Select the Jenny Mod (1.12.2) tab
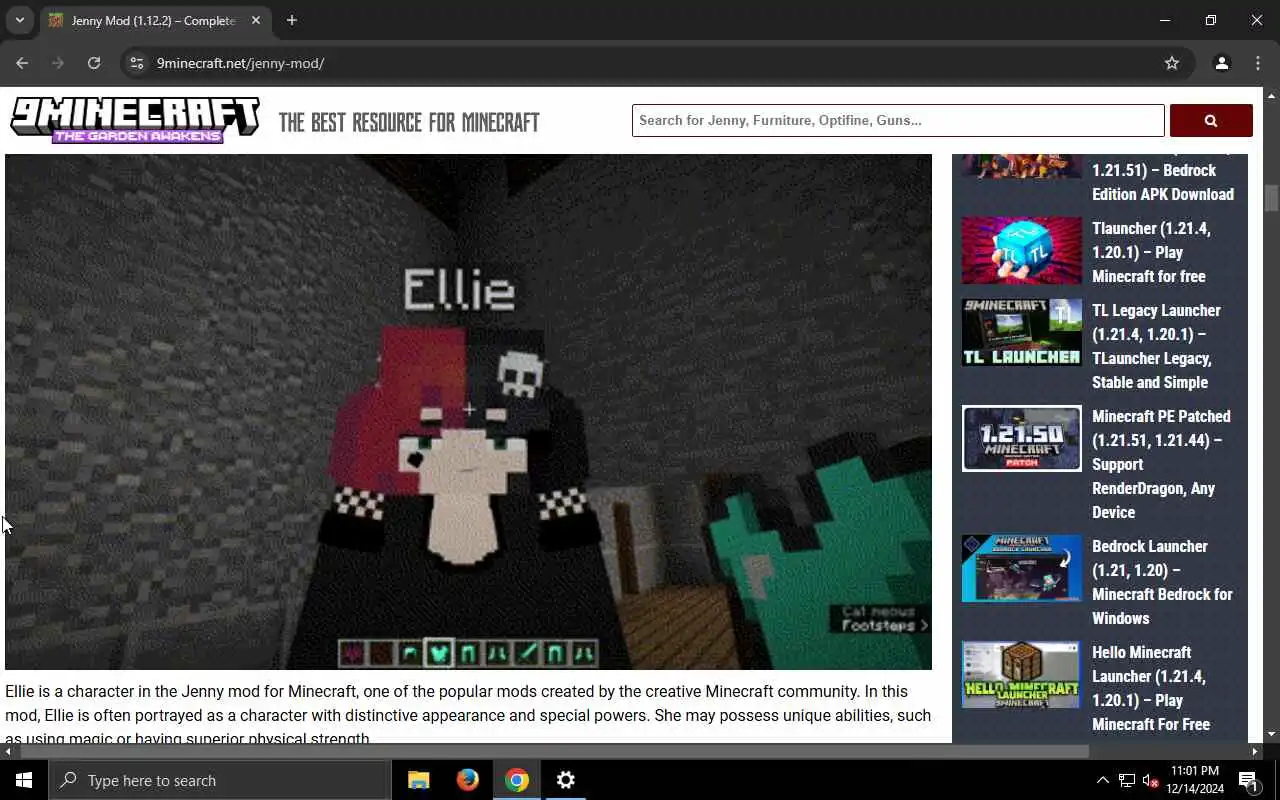 point(154,20)
